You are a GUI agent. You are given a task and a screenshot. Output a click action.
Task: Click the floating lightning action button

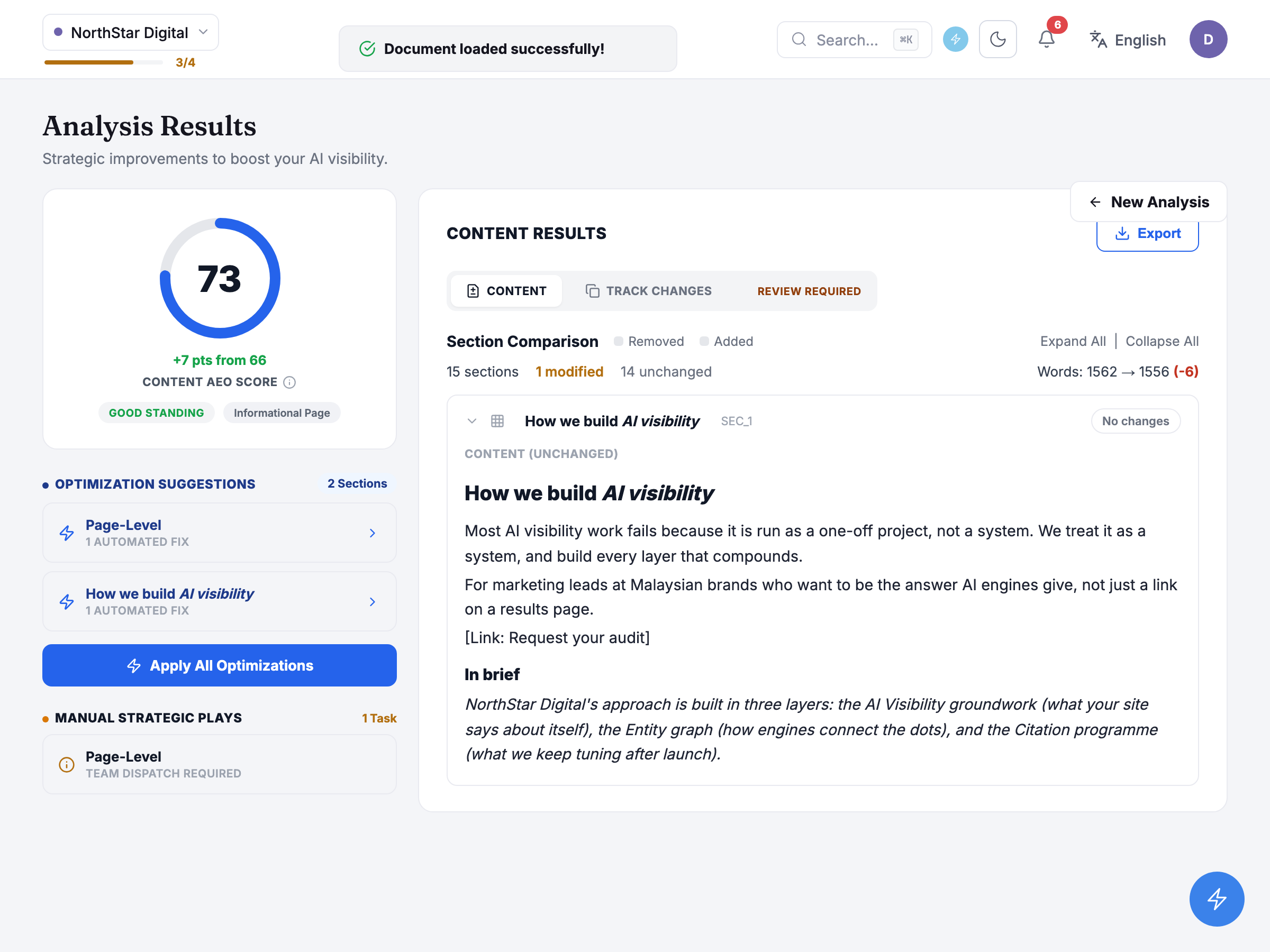1217,899
